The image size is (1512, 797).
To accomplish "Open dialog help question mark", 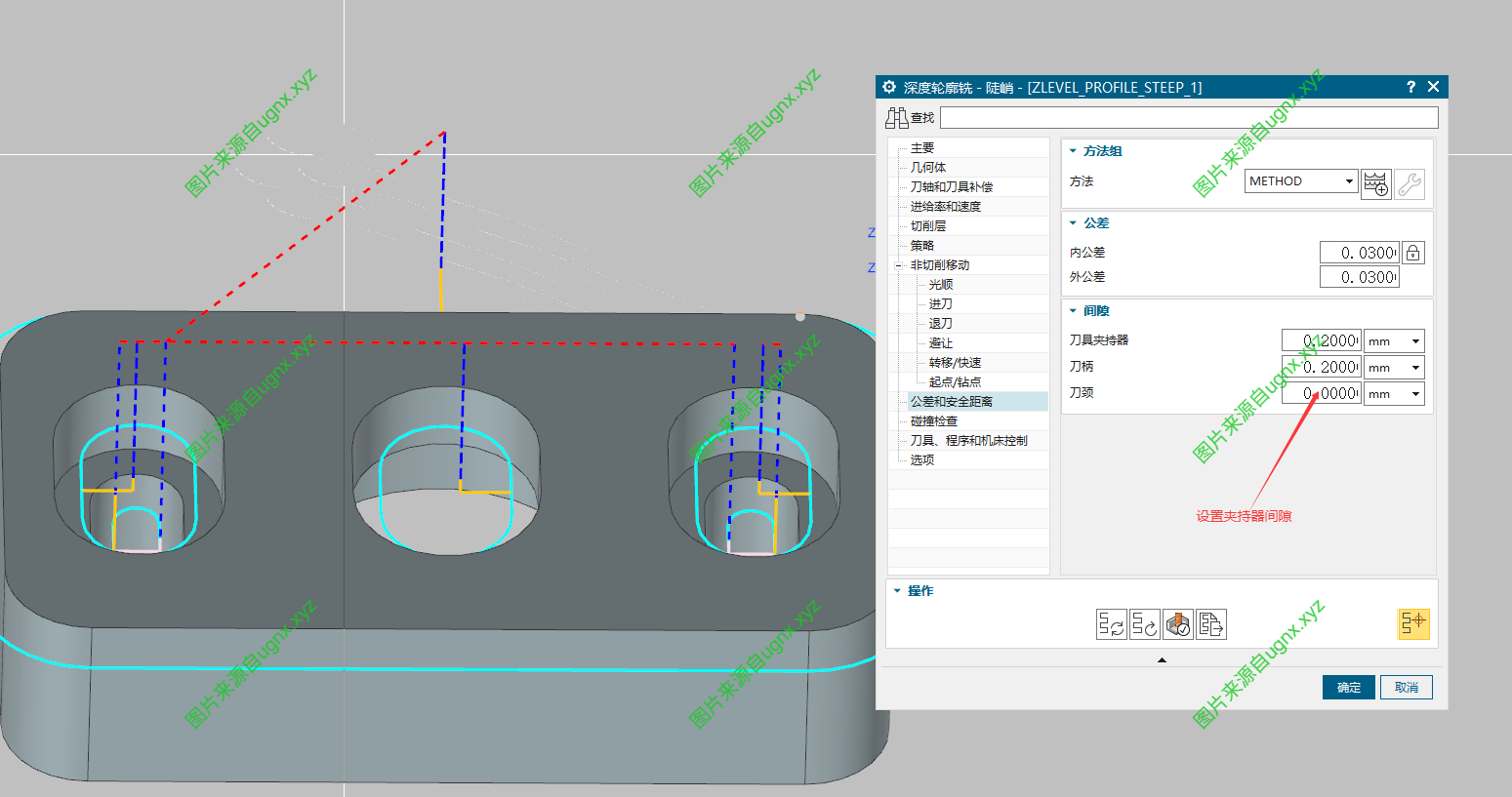I will coord(1410,87).
